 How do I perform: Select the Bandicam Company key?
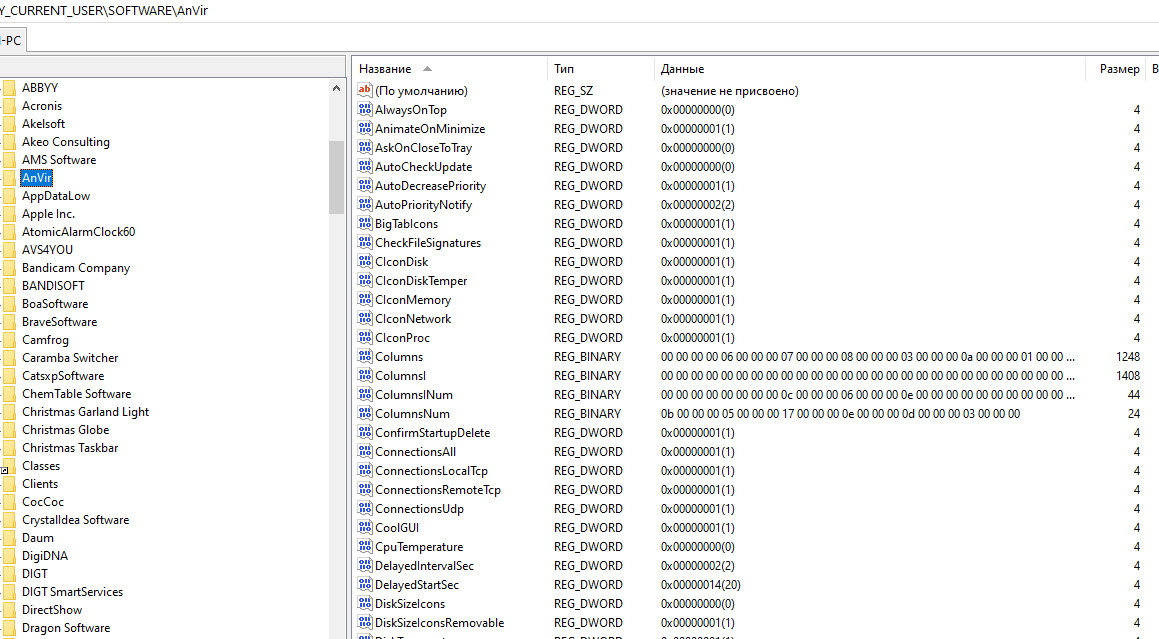(x=76, y=268)
